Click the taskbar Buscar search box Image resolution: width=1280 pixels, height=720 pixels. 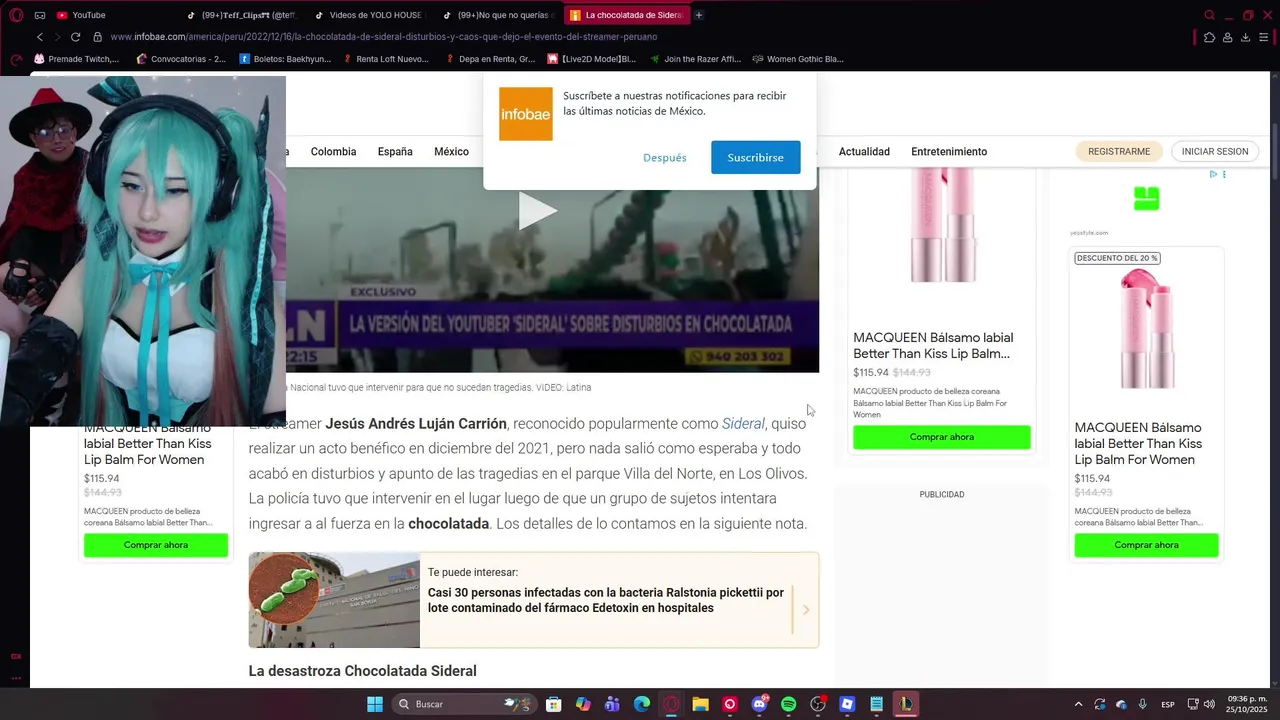[466, 704]
